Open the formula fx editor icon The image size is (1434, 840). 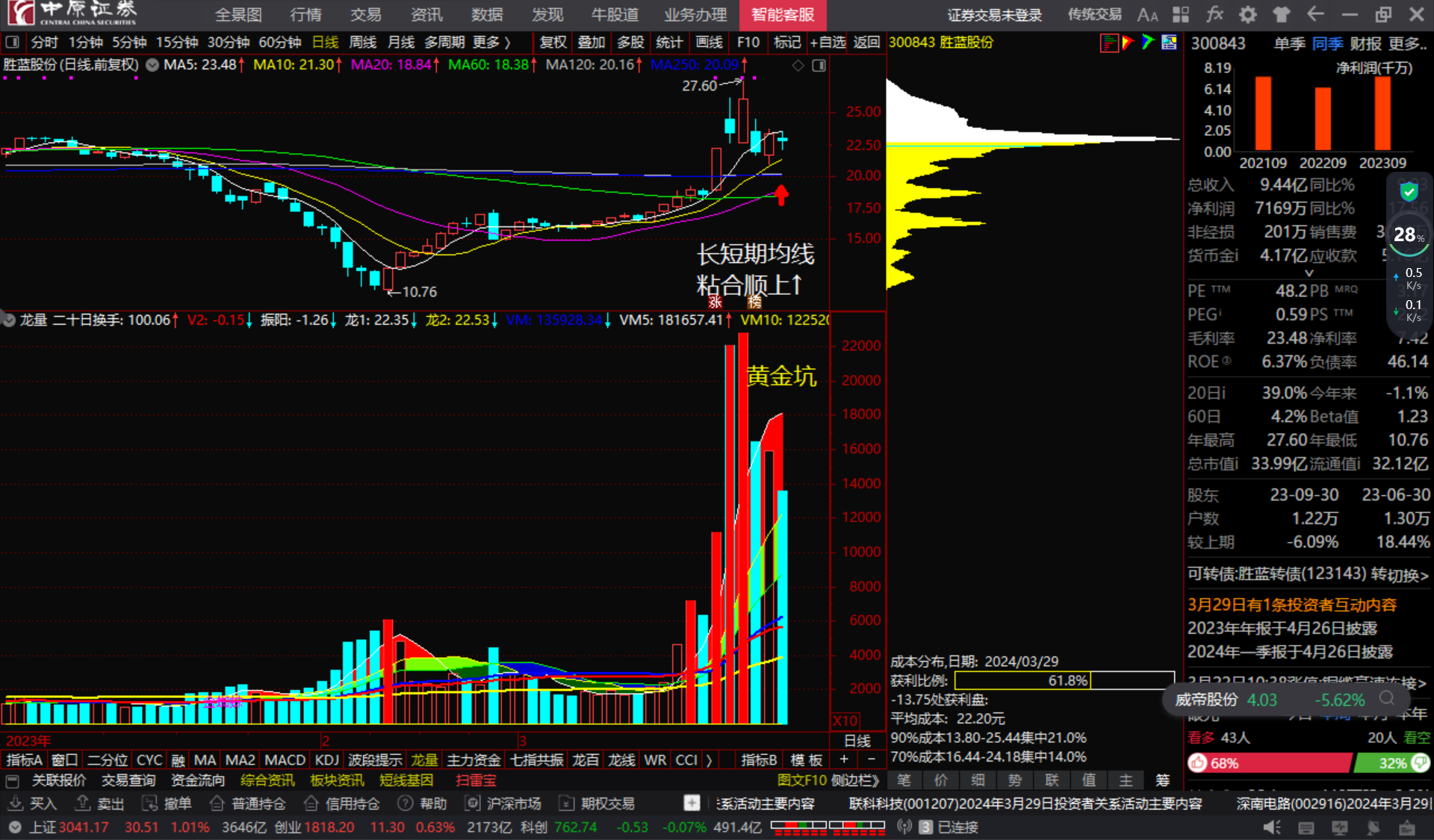point(1215,15)
